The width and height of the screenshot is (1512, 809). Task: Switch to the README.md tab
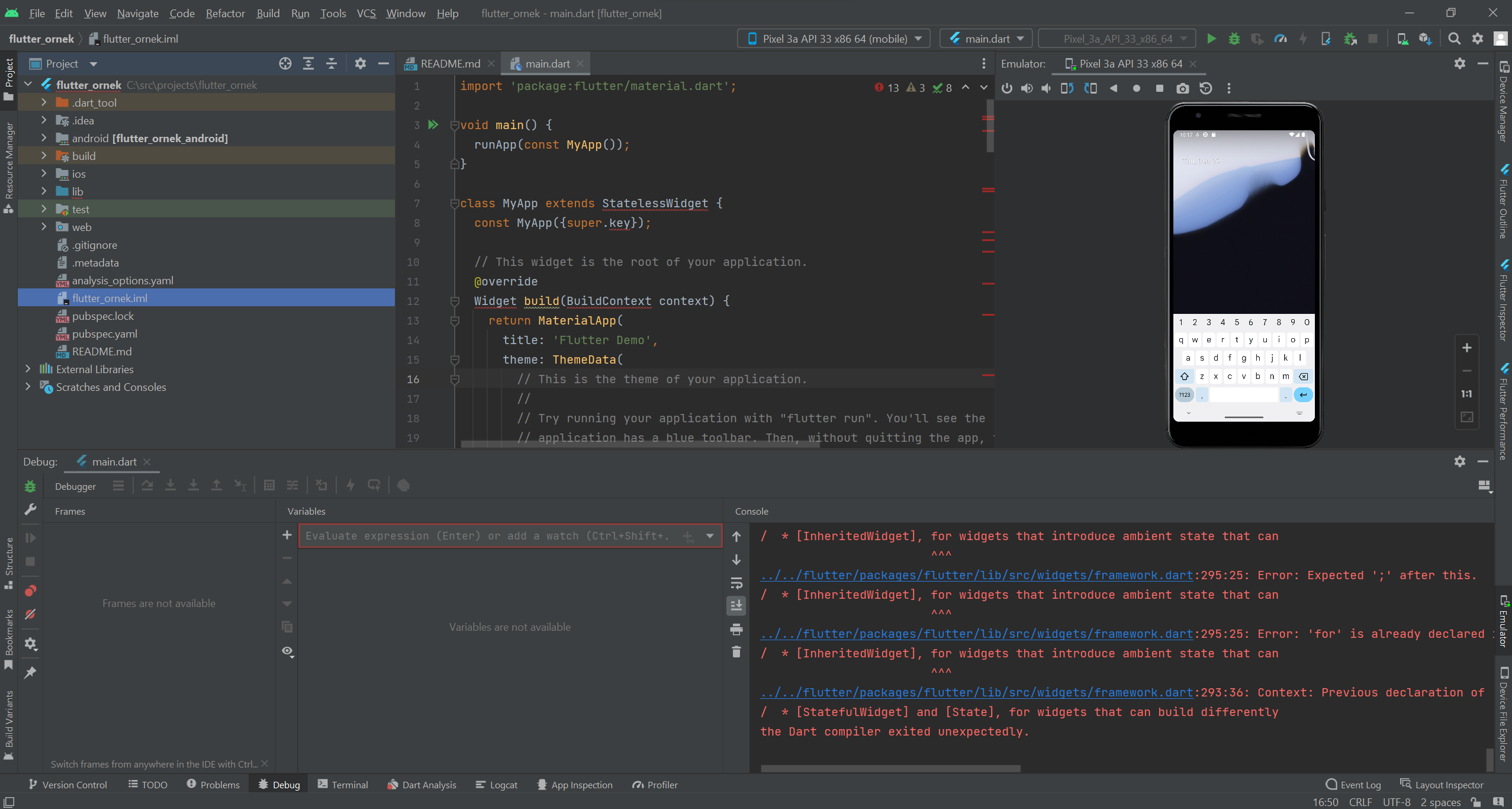click(450, 64)
